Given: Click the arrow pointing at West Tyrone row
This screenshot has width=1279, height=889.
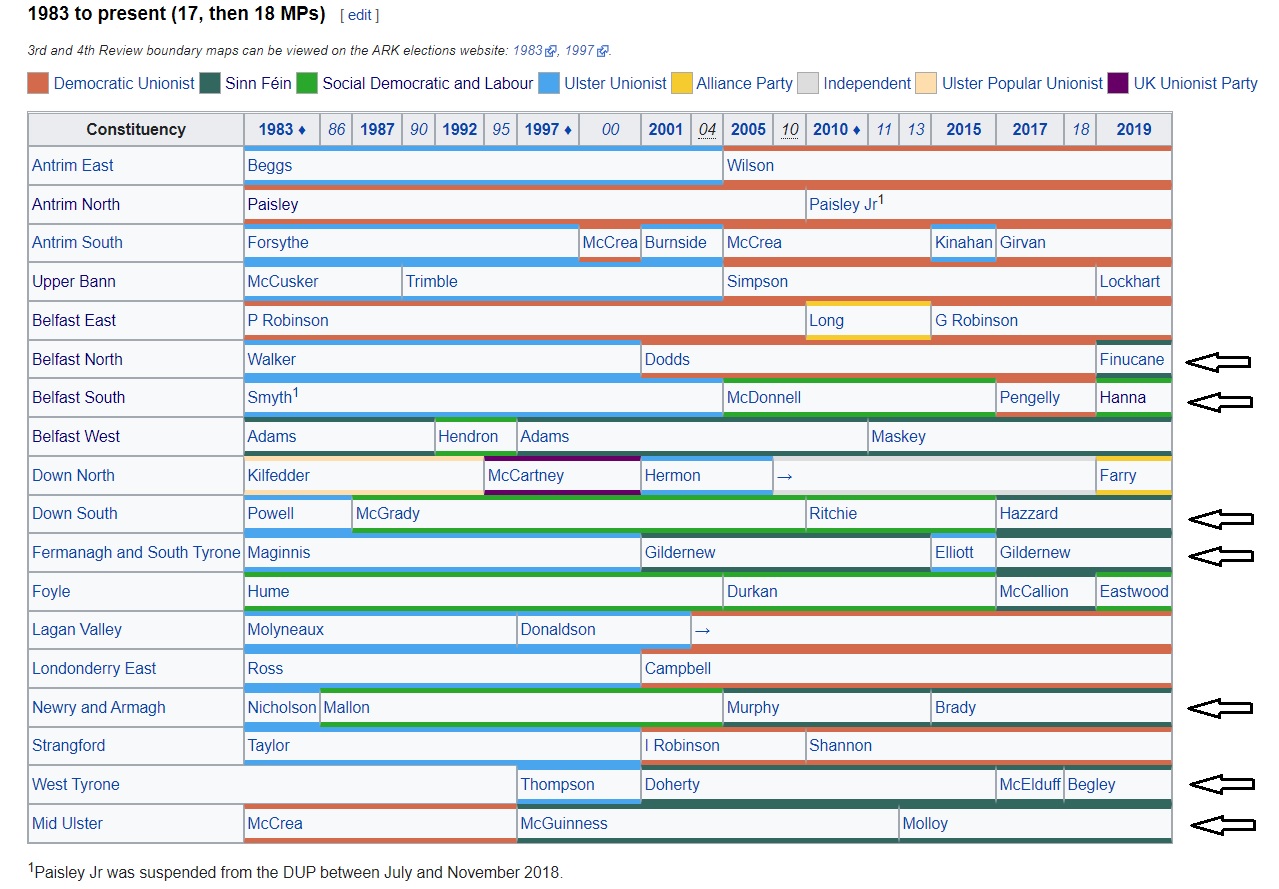Looking at the screenshot, I should click(1221, 785).
